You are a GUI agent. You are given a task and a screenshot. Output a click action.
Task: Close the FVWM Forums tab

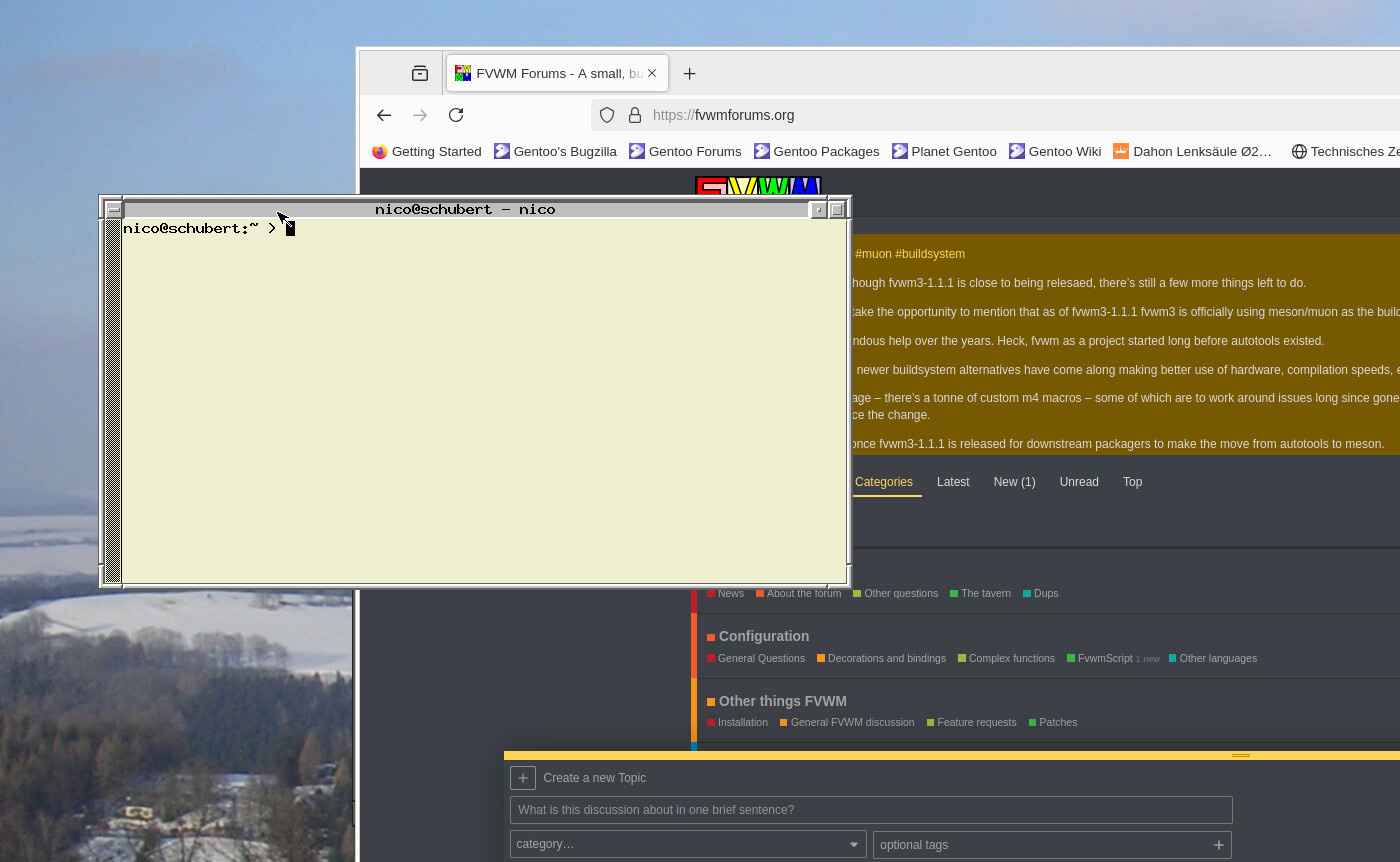tap(652, 73)
